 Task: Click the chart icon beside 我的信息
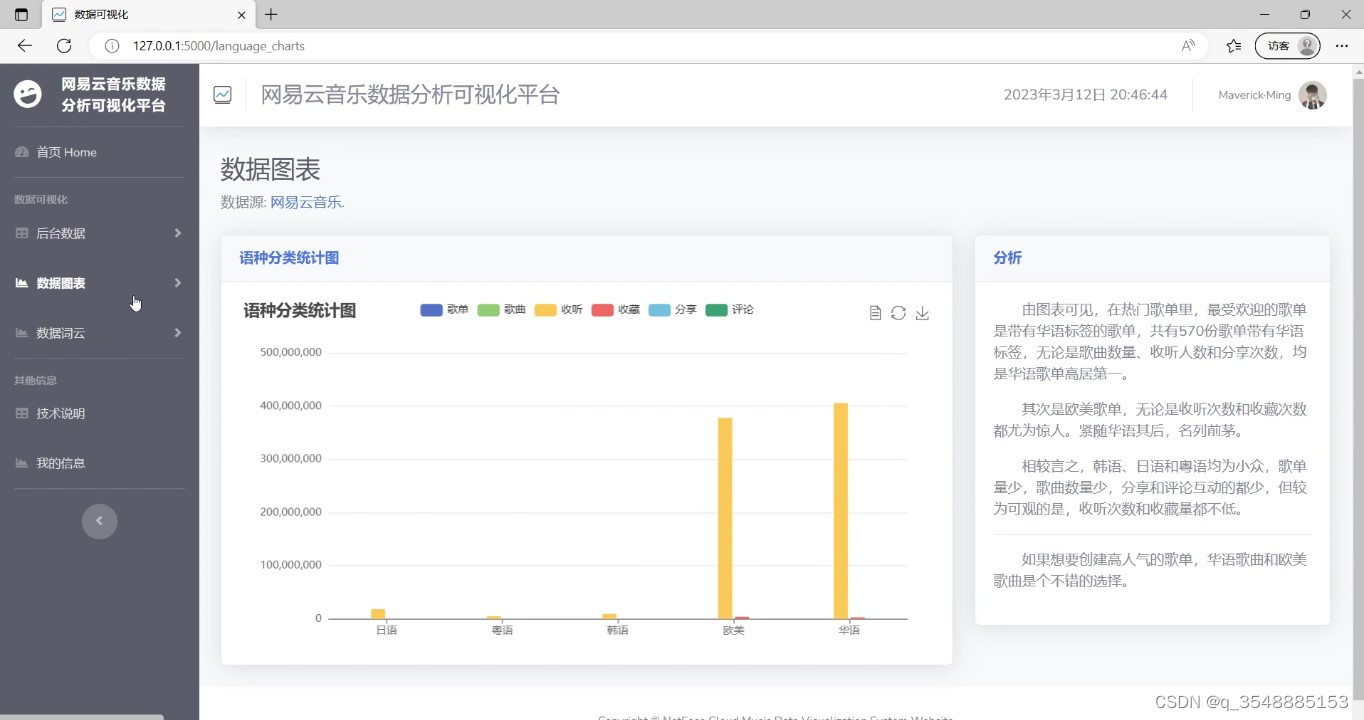22,463
